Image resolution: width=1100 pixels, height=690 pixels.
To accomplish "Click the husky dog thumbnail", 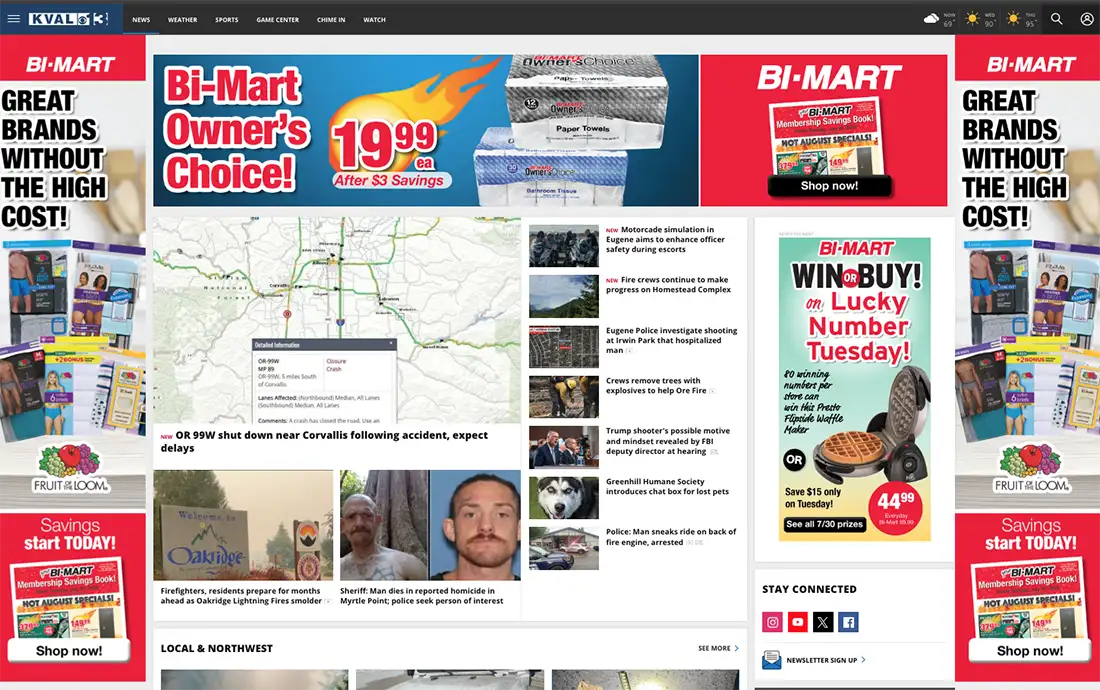I will tap(564, 498).
